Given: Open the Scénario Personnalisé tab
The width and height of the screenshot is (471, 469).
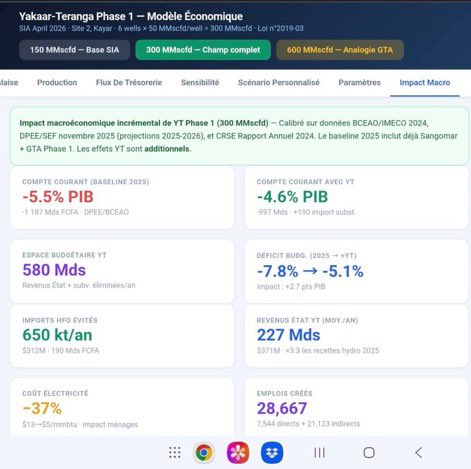Looking at the screenshot, I should pos(279,83).
